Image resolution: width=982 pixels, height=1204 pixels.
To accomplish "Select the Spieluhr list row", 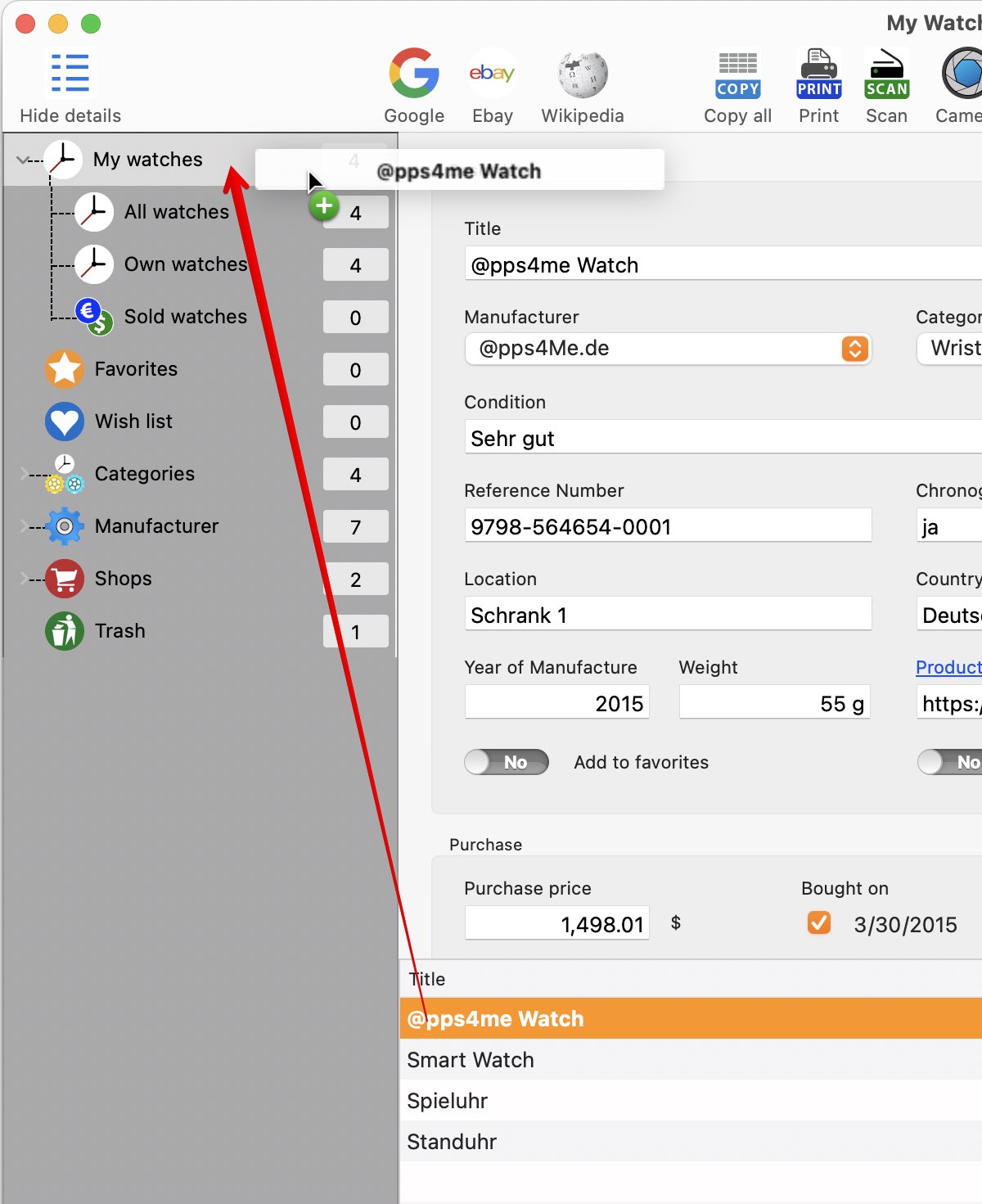I will pyautogui.click(x=691, y=1100).
